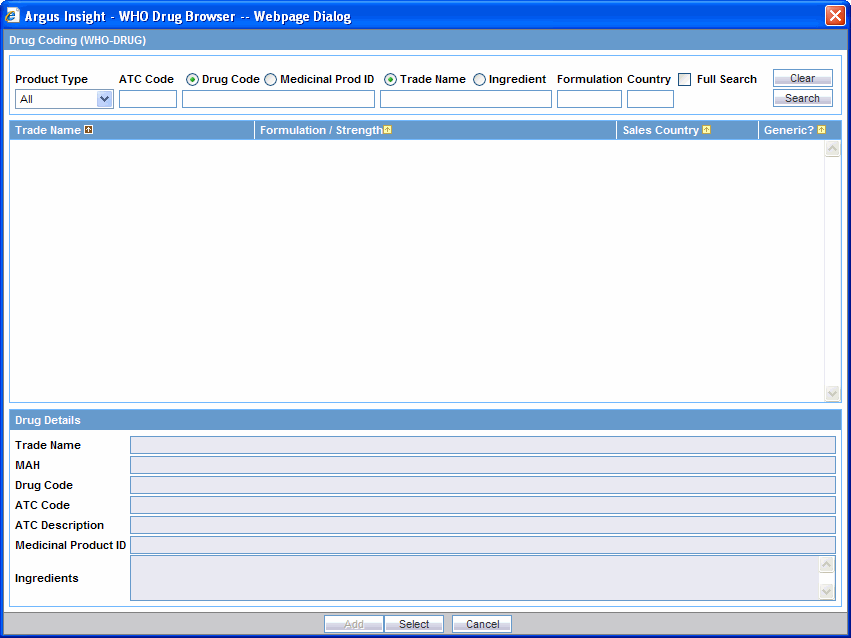Focus the Drug Code input field

pyautogui.click(x=278, y=99)
